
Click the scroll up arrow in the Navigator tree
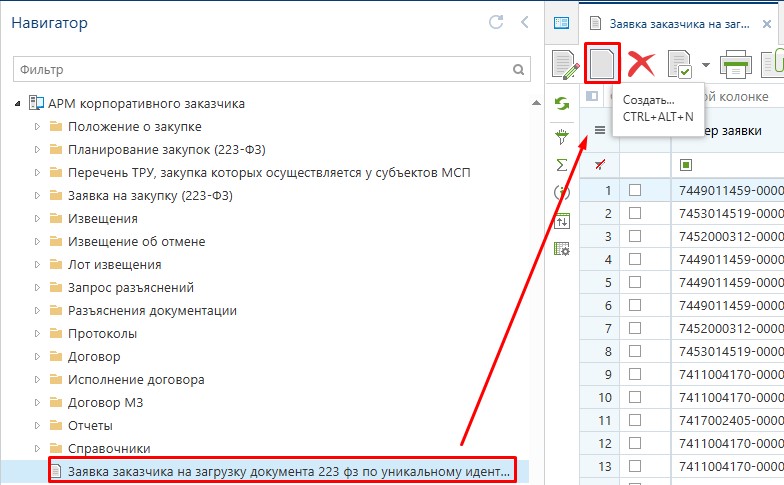coord(536,103)
